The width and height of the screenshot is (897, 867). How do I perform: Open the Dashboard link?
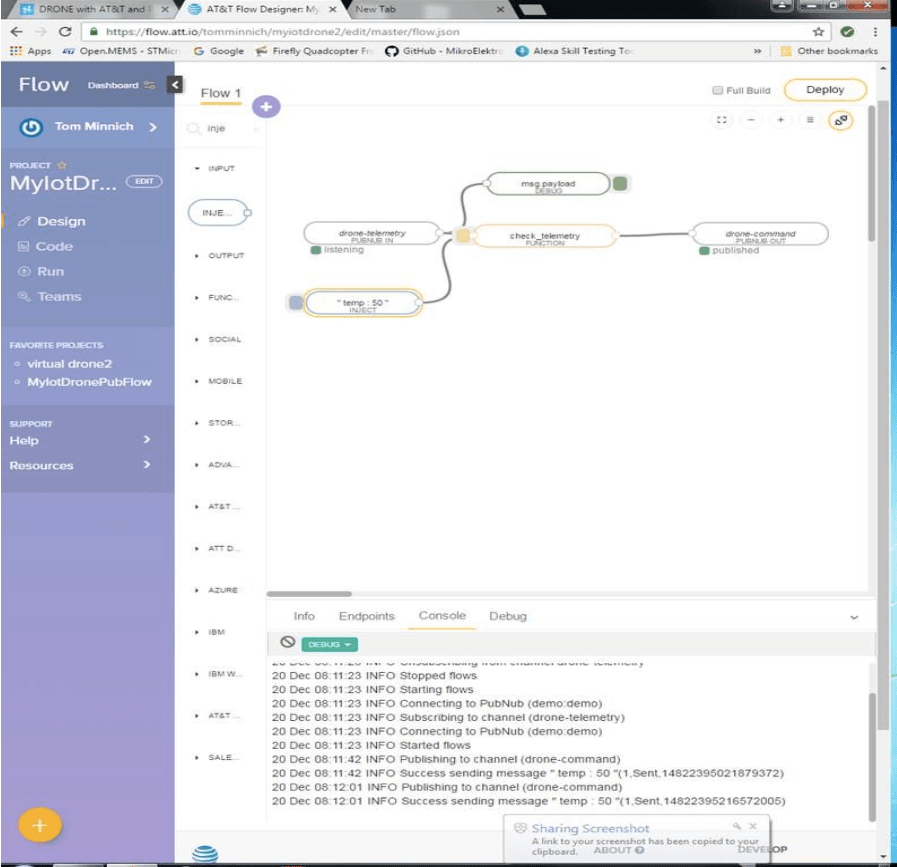pos(113,85)
